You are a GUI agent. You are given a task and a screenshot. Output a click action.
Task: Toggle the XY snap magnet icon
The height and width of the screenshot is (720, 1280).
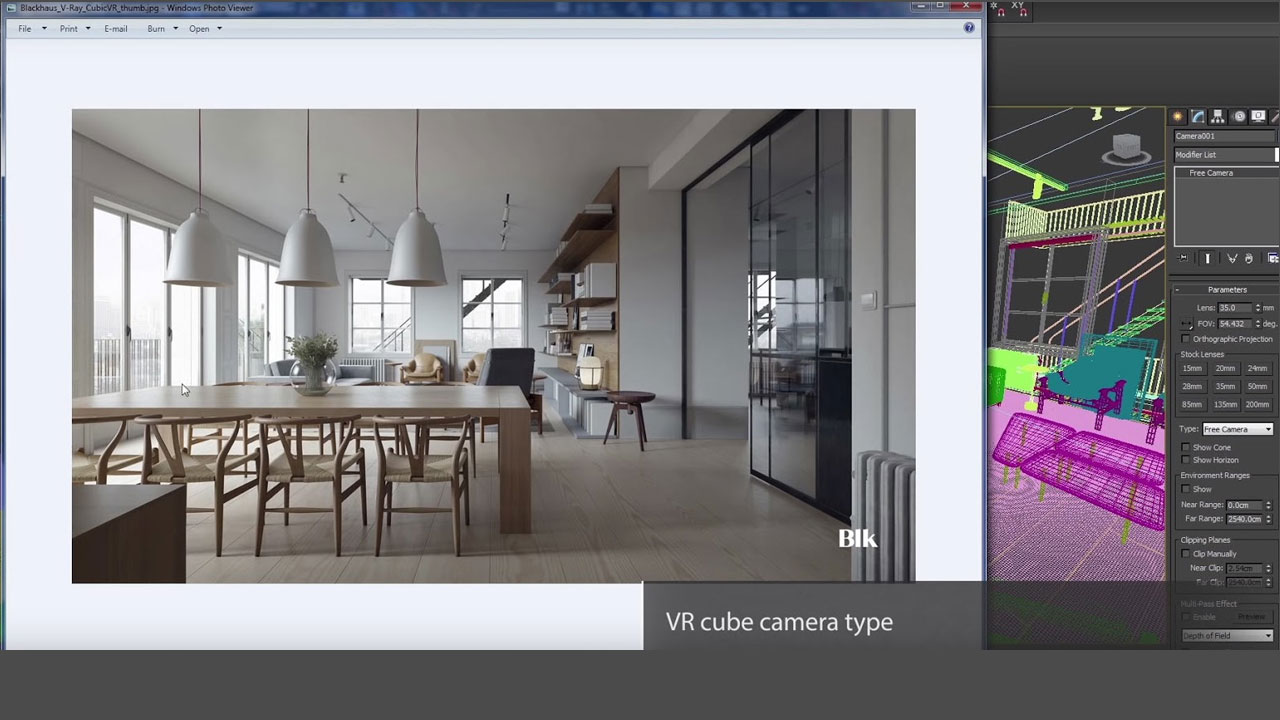(x=1019, y=10)
